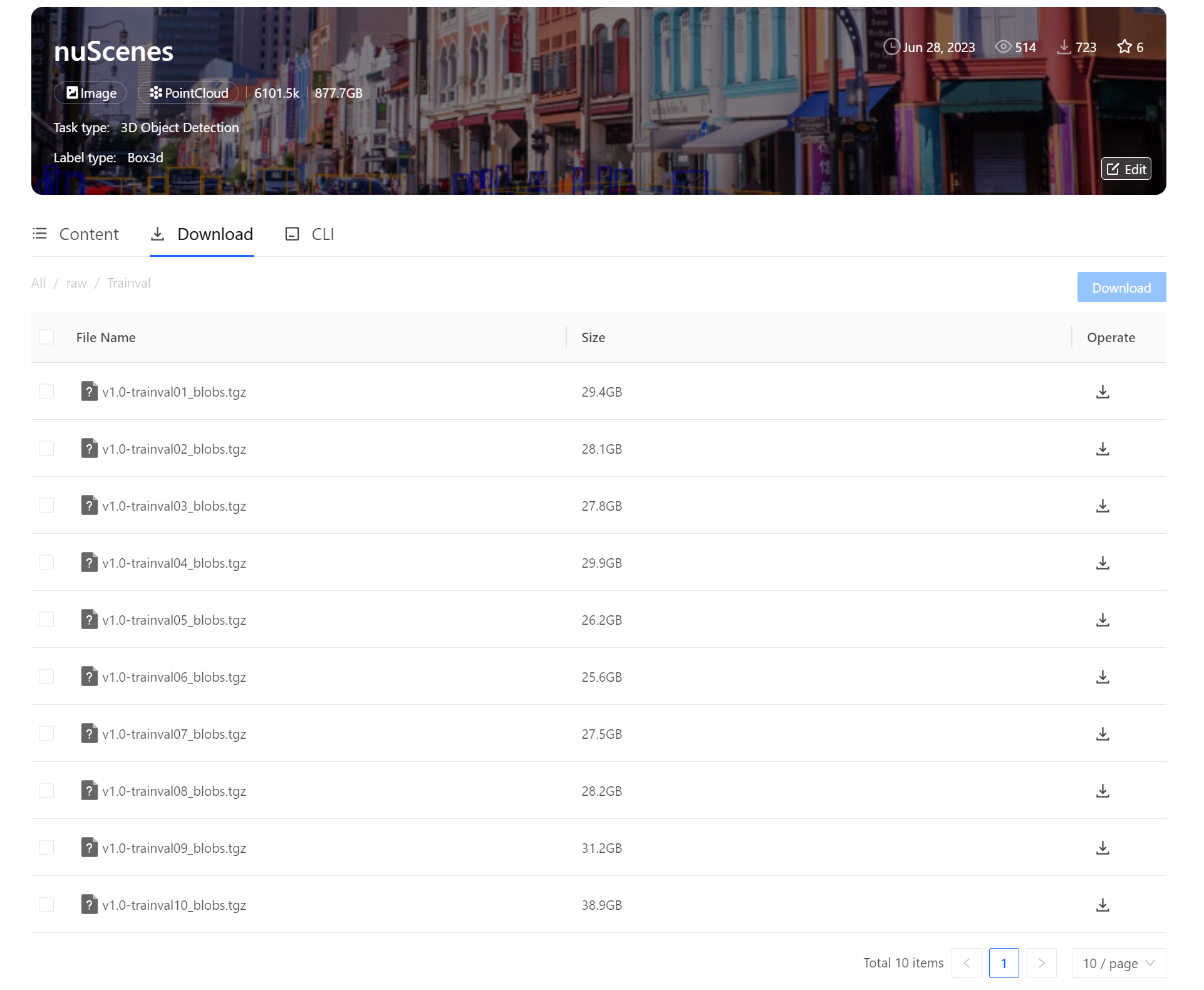Select page number 1
This screenshot has height=990, width=1204.
coord(1004,963)
